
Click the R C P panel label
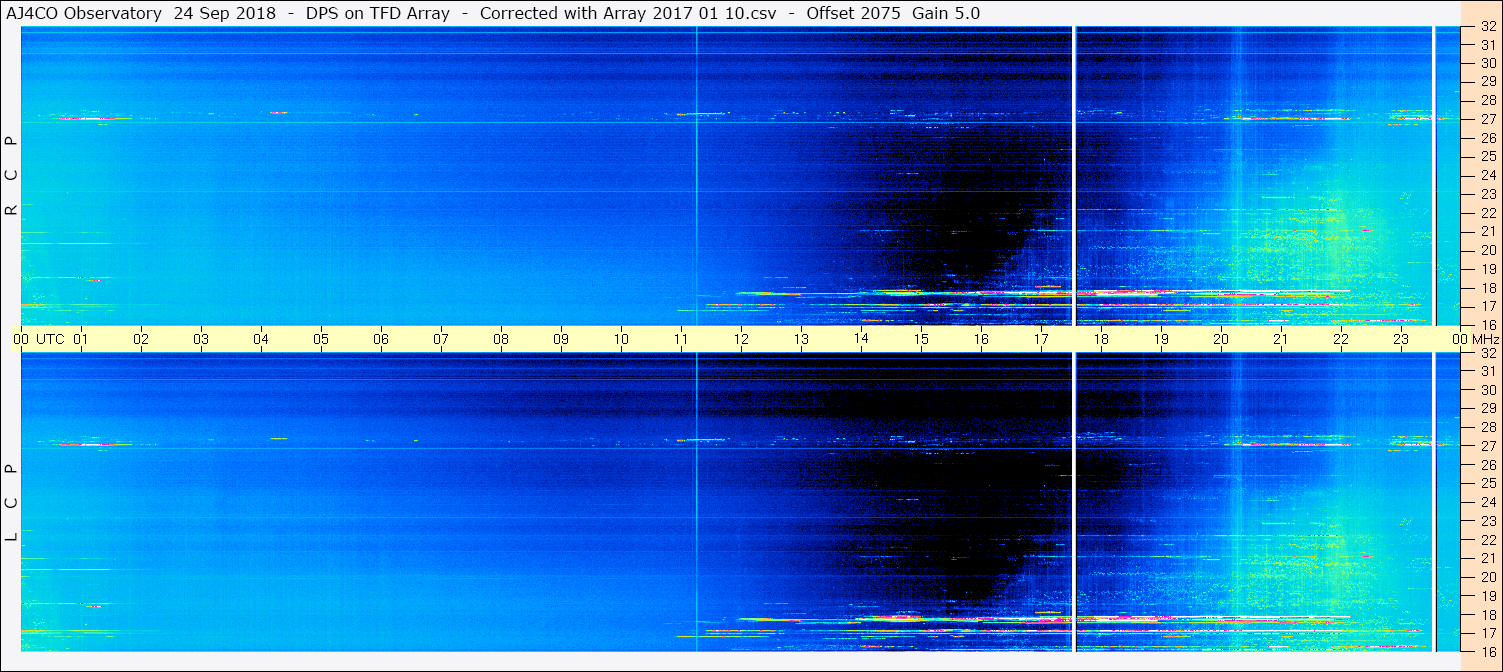tap(11, 175)
